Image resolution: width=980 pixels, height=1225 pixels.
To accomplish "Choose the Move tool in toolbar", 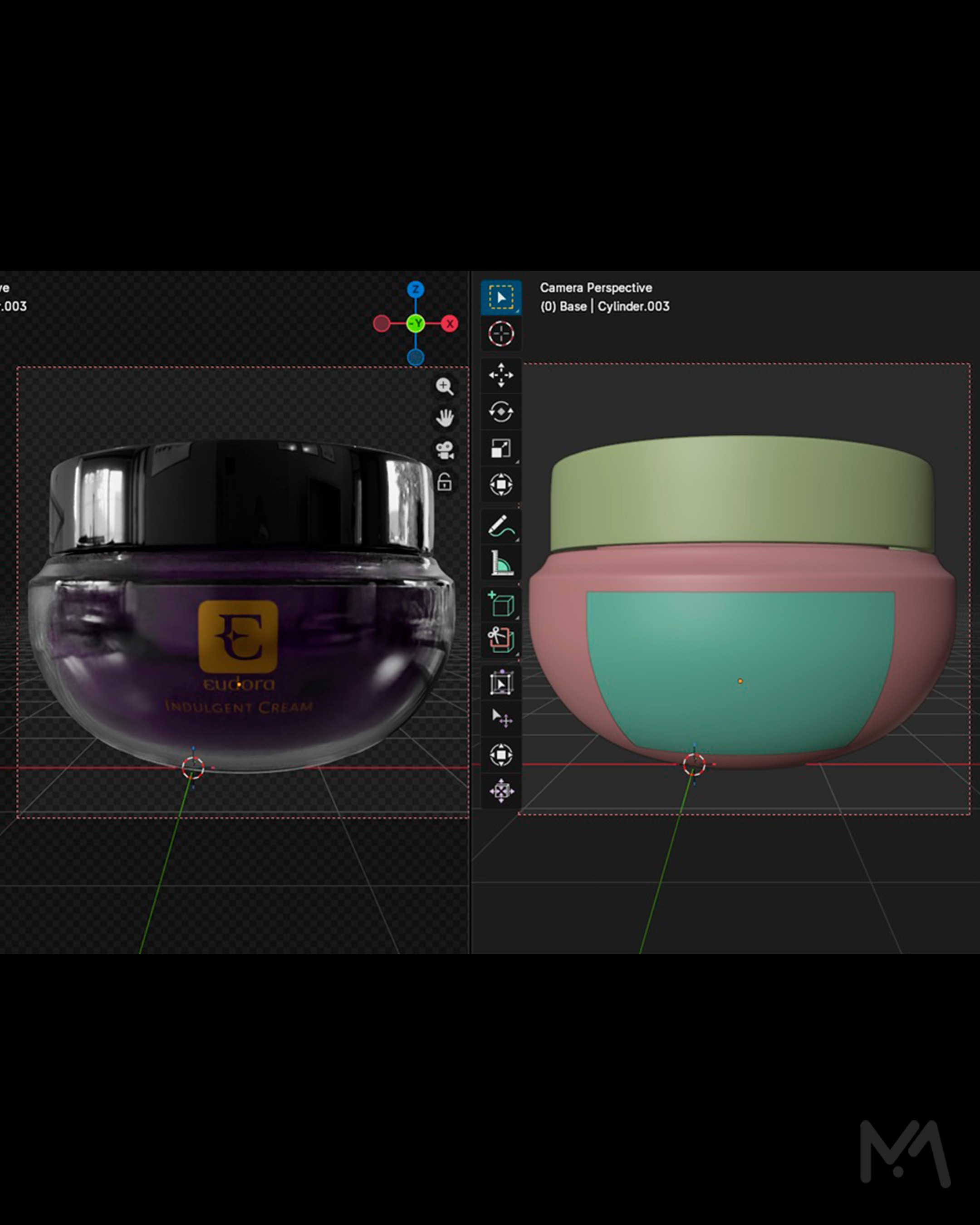I will click(500, 375).
